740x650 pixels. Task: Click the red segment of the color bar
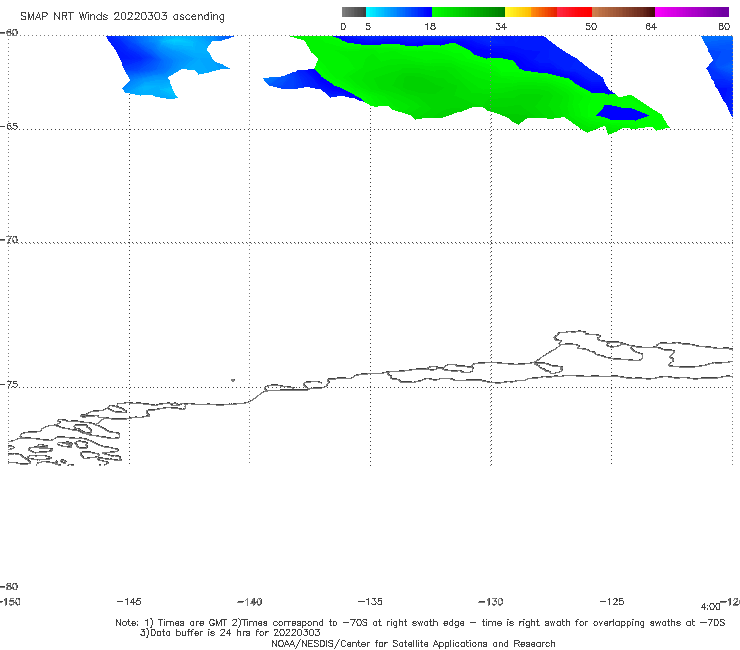click(x=574, y=12)
